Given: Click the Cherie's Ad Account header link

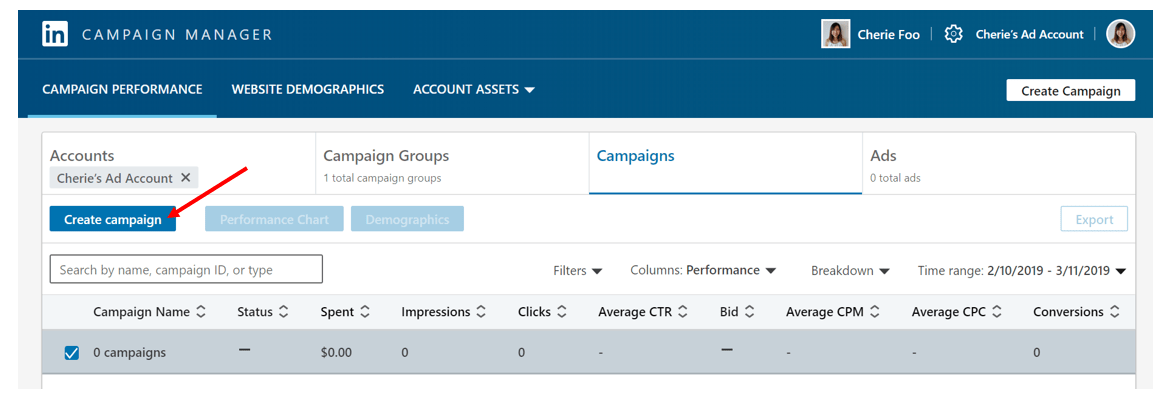Looking at the screenshot, I should tap(1030, 34).
